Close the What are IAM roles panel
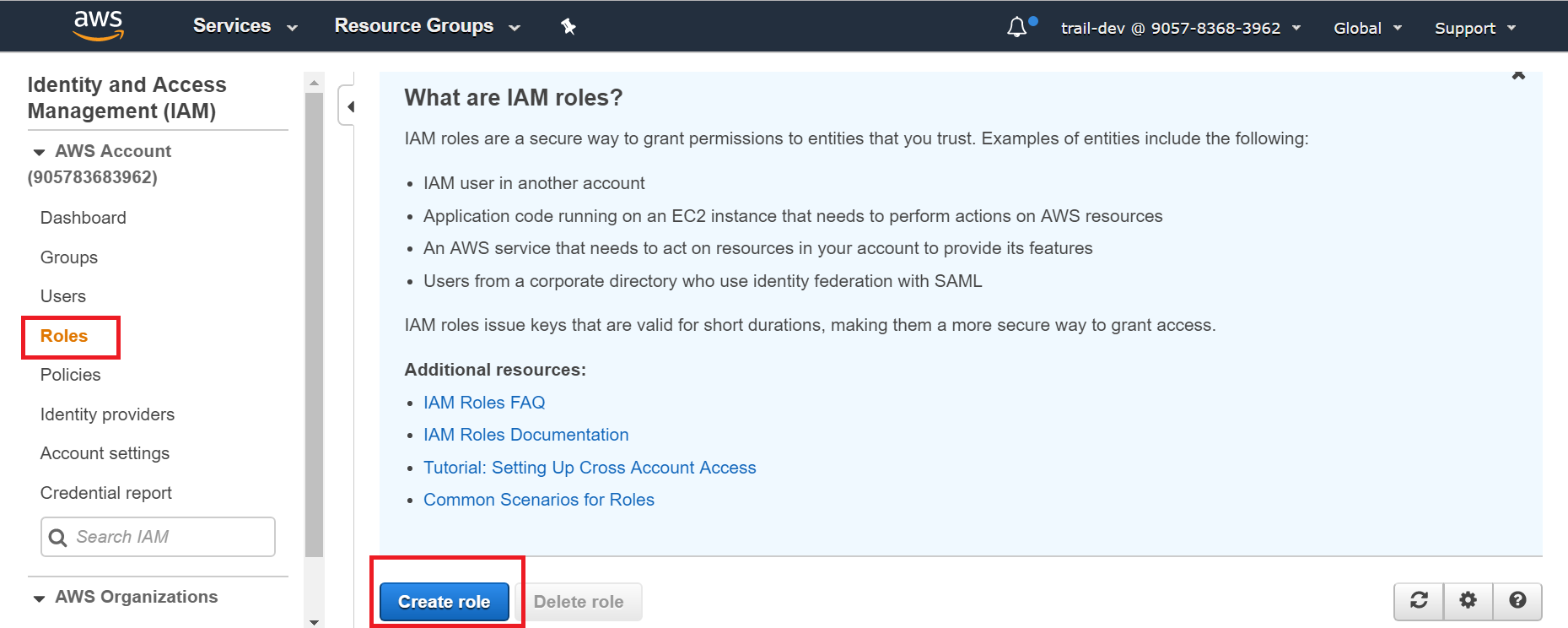The image size is (1568, 628). pyautogui.click(x=1518, y=76)
